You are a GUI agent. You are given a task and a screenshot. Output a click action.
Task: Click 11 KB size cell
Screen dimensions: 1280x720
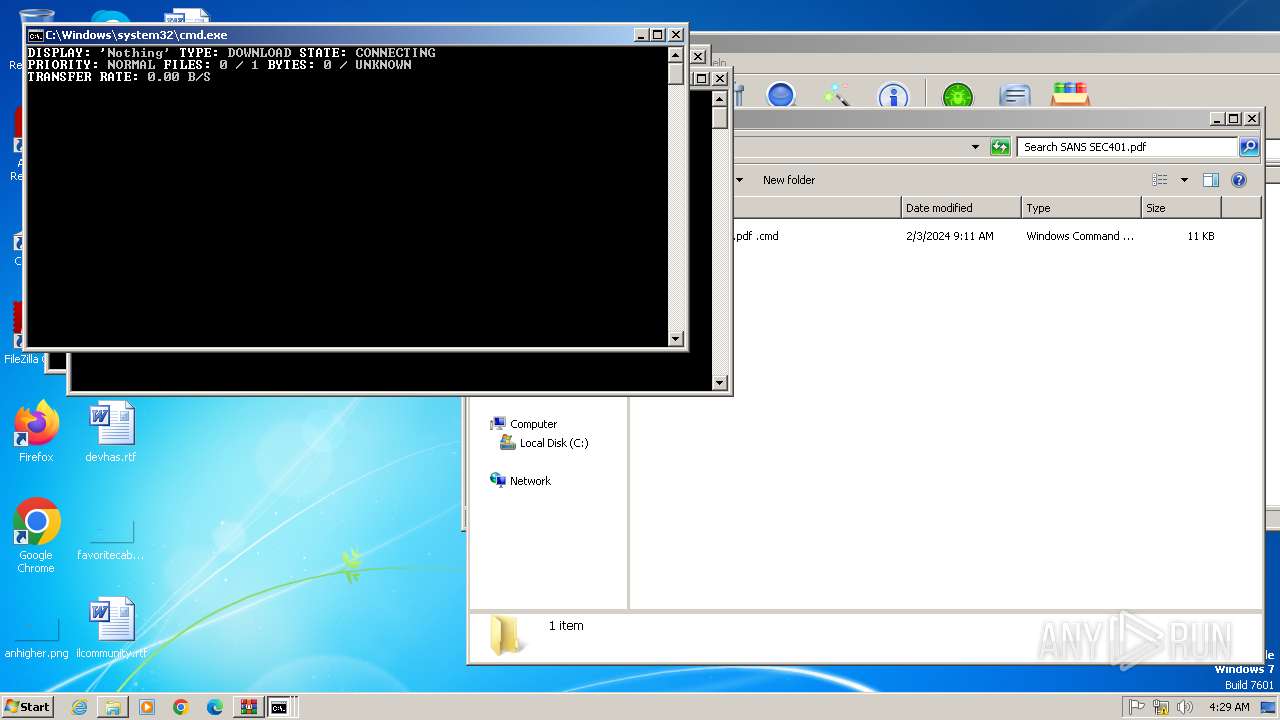point(1200,236)
